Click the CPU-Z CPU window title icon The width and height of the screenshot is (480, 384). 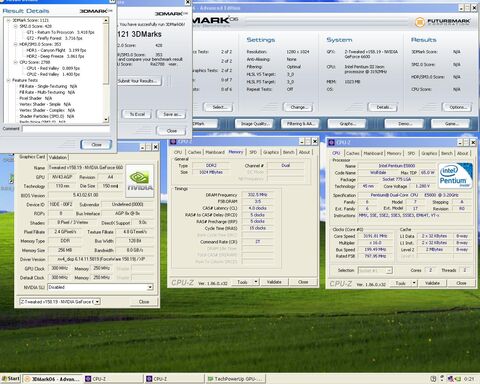(331, 142)
